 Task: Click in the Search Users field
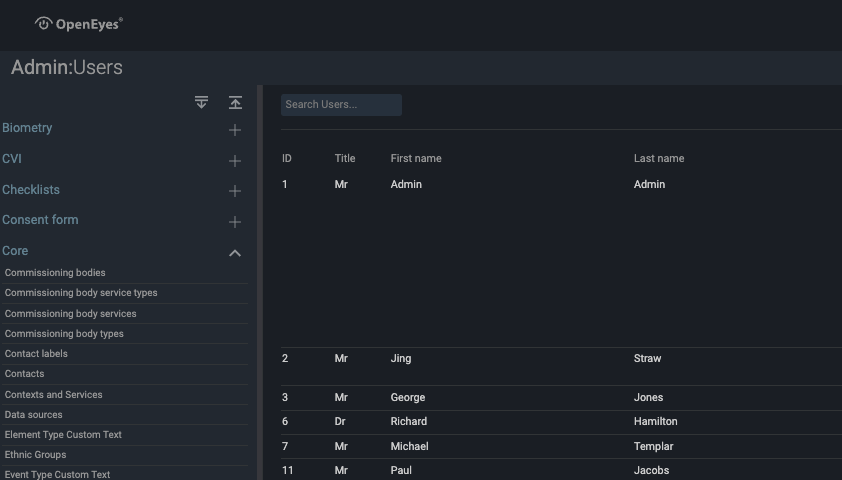(x=341, y=105)
